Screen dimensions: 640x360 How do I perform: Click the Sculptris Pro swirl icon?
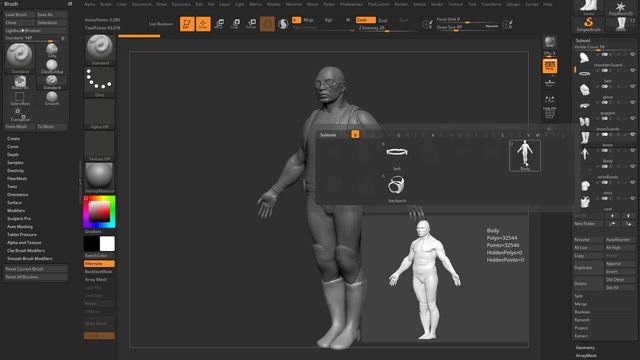pos(283,24)
